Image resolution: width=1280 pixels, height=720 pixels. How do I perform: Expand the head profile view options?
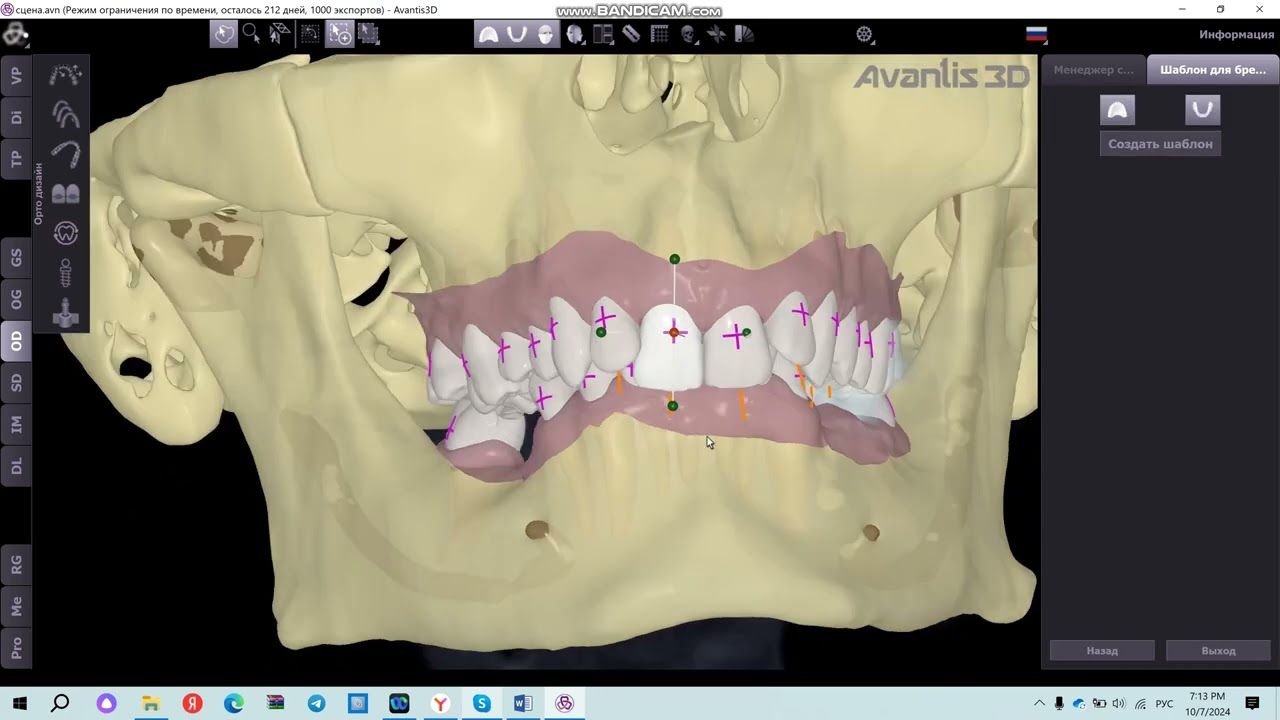coord(575,34)
